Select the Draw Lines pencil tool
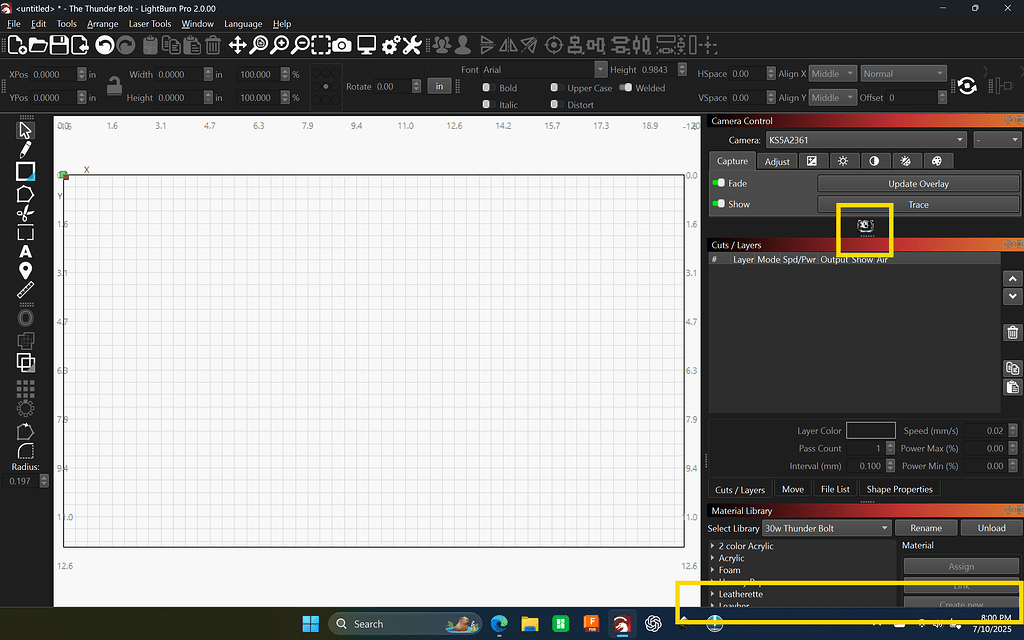1024x640 pixels. tap(26, 150)
